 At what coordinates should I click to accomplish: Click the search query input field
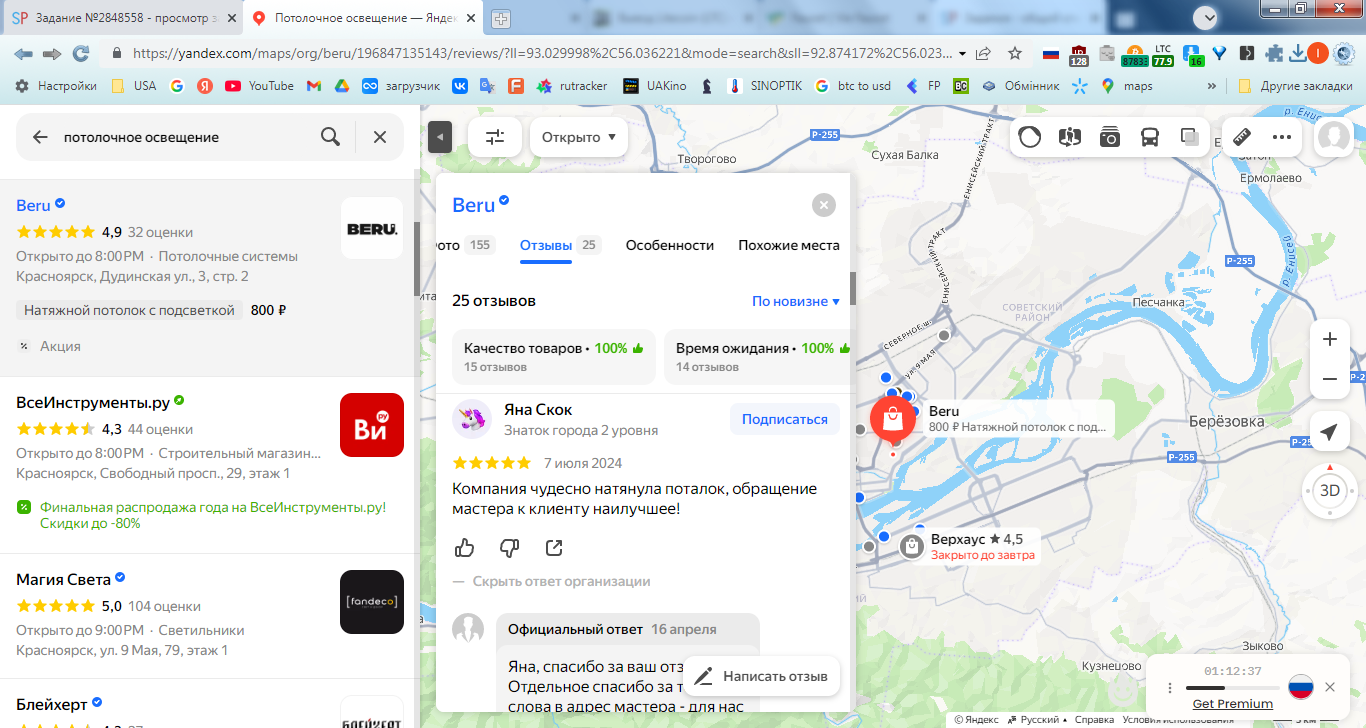coord(185,137)
